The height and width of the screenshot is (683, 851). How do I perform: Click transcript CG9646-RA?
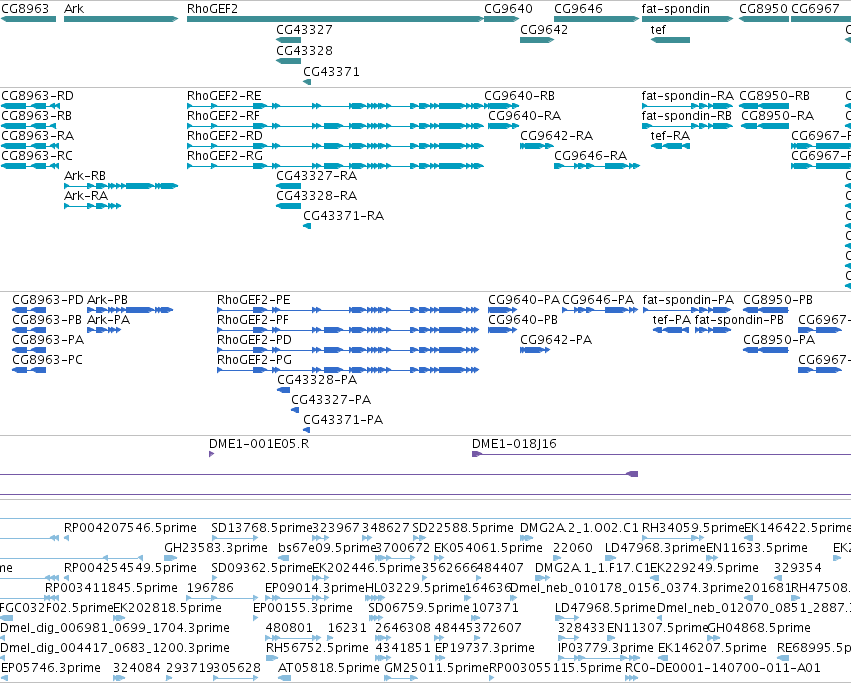(x=597, y=166)
